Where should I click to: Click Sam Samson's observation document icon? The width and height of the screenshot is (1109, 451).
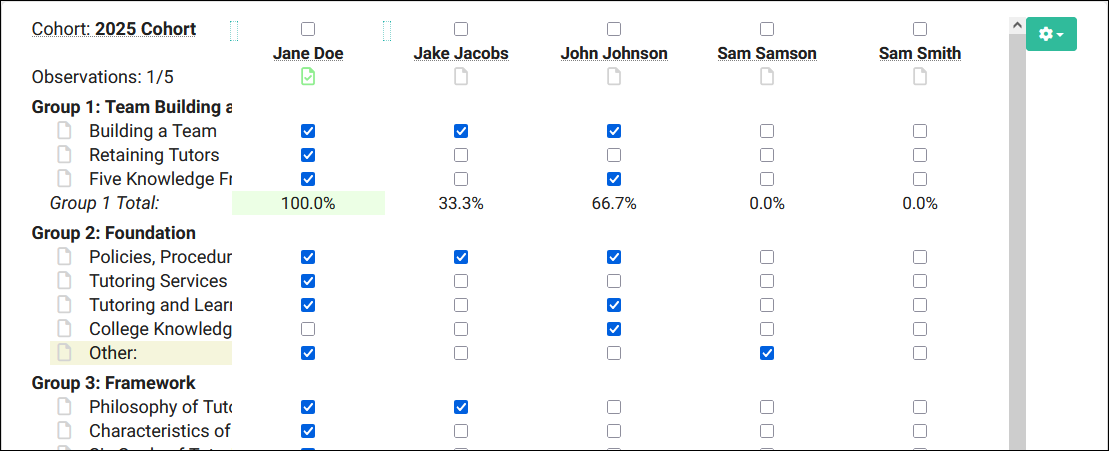coord(767,77)
